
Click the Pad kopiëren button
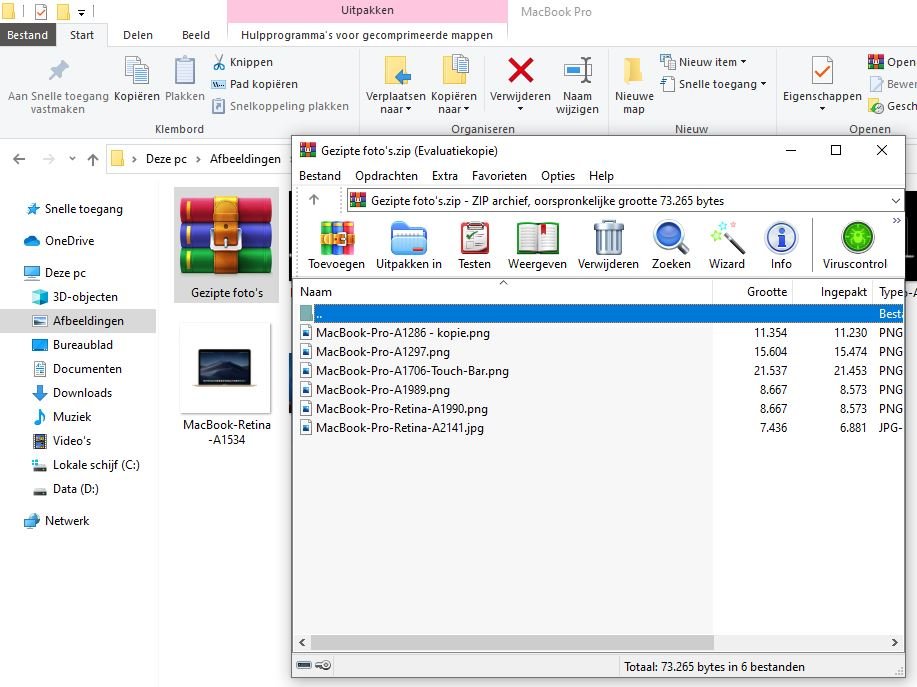(255, 84)
